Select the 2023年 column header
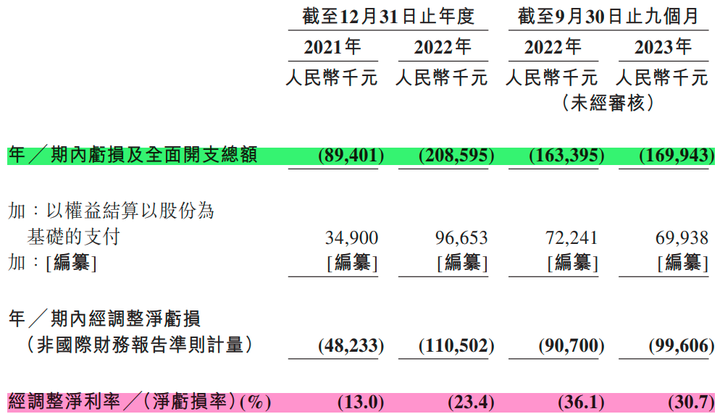 click(663, 47)
